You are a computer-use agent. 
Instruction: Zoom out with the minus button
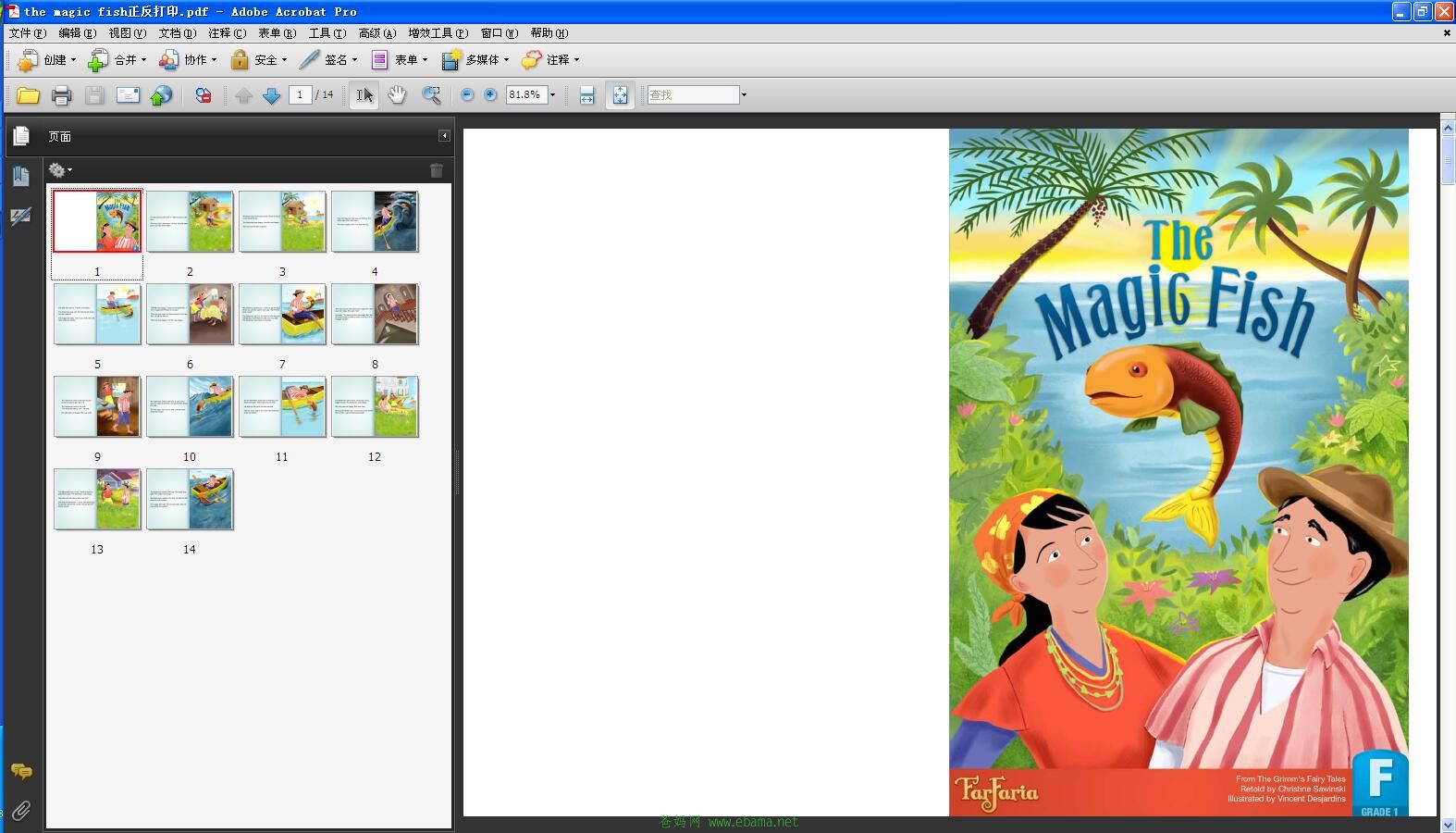[x=467, y=94]
